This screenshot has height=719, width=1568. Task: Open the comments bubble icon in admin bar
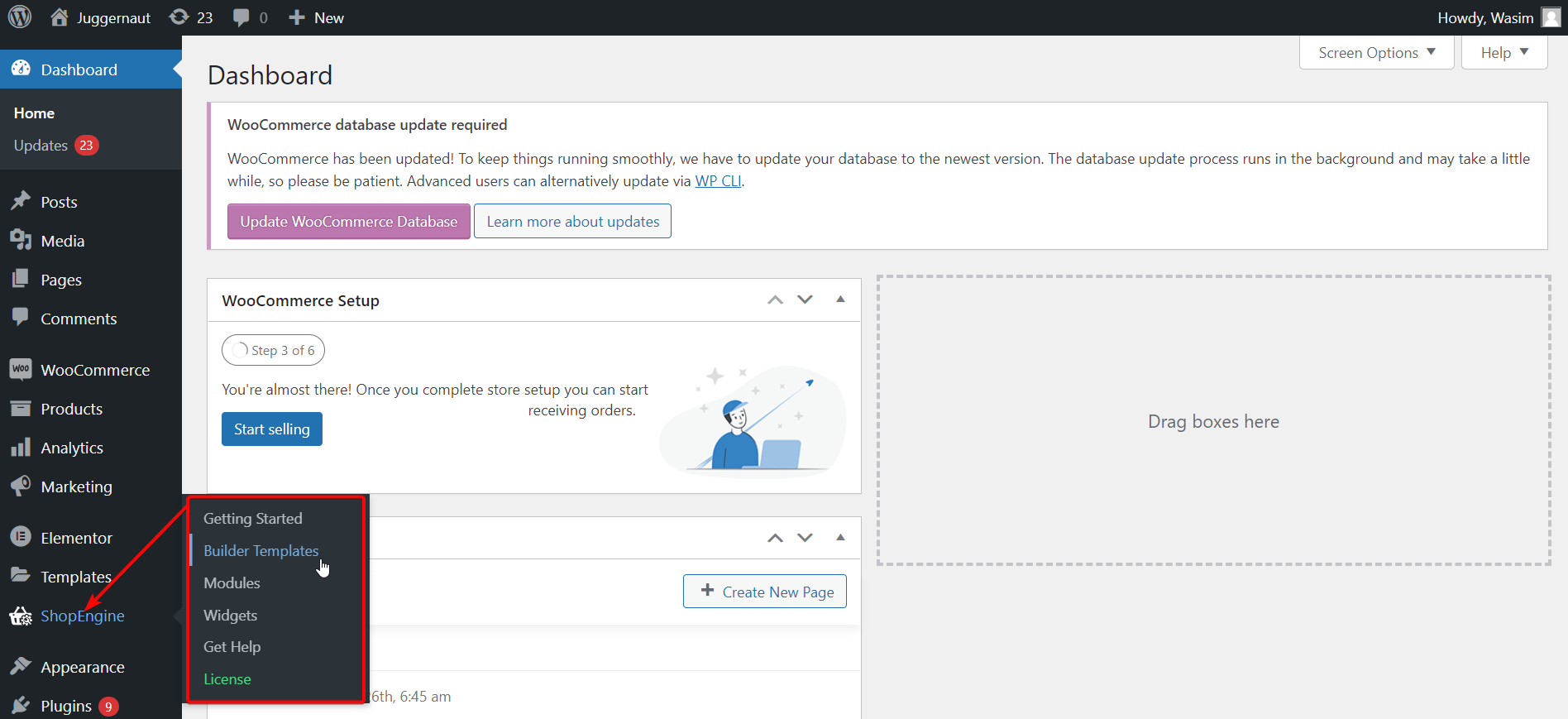click(241, 17)
